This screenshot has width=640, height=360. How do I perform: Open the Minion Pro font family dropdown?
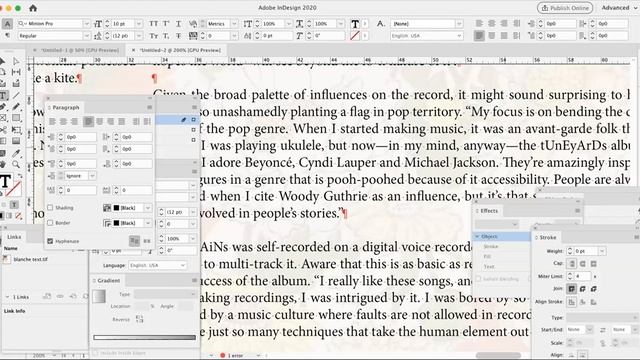86,24
